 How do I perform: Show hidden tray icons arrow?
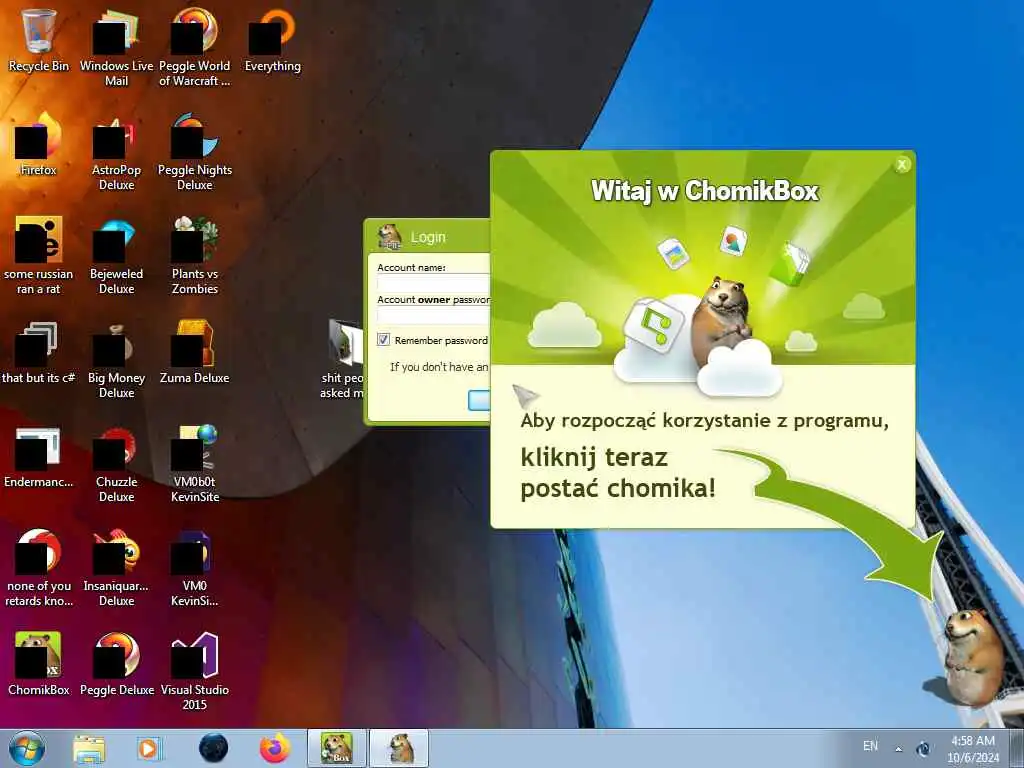coord(899,749)
